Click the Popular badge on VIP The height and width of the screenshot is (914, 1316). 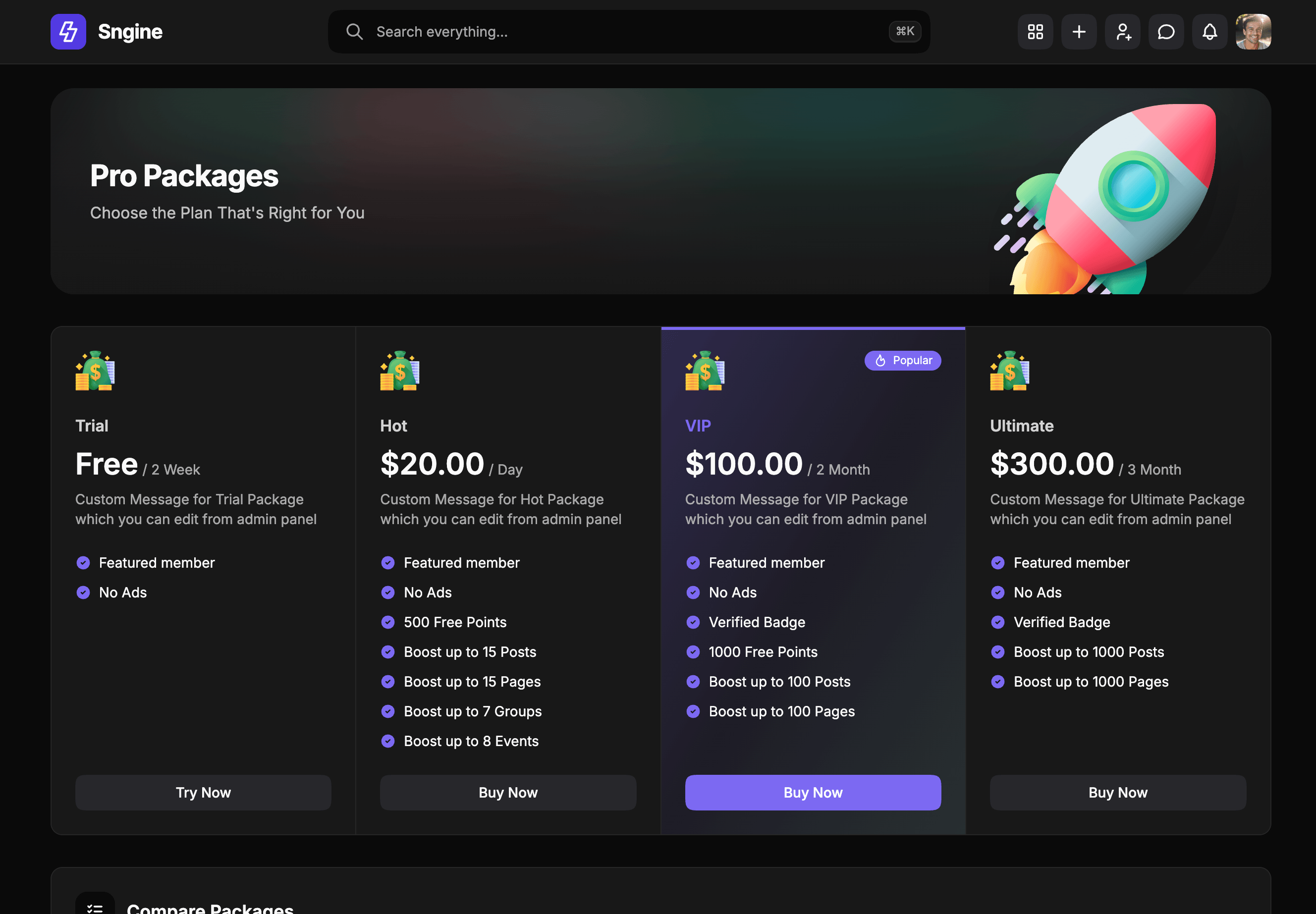click(903, 360)
